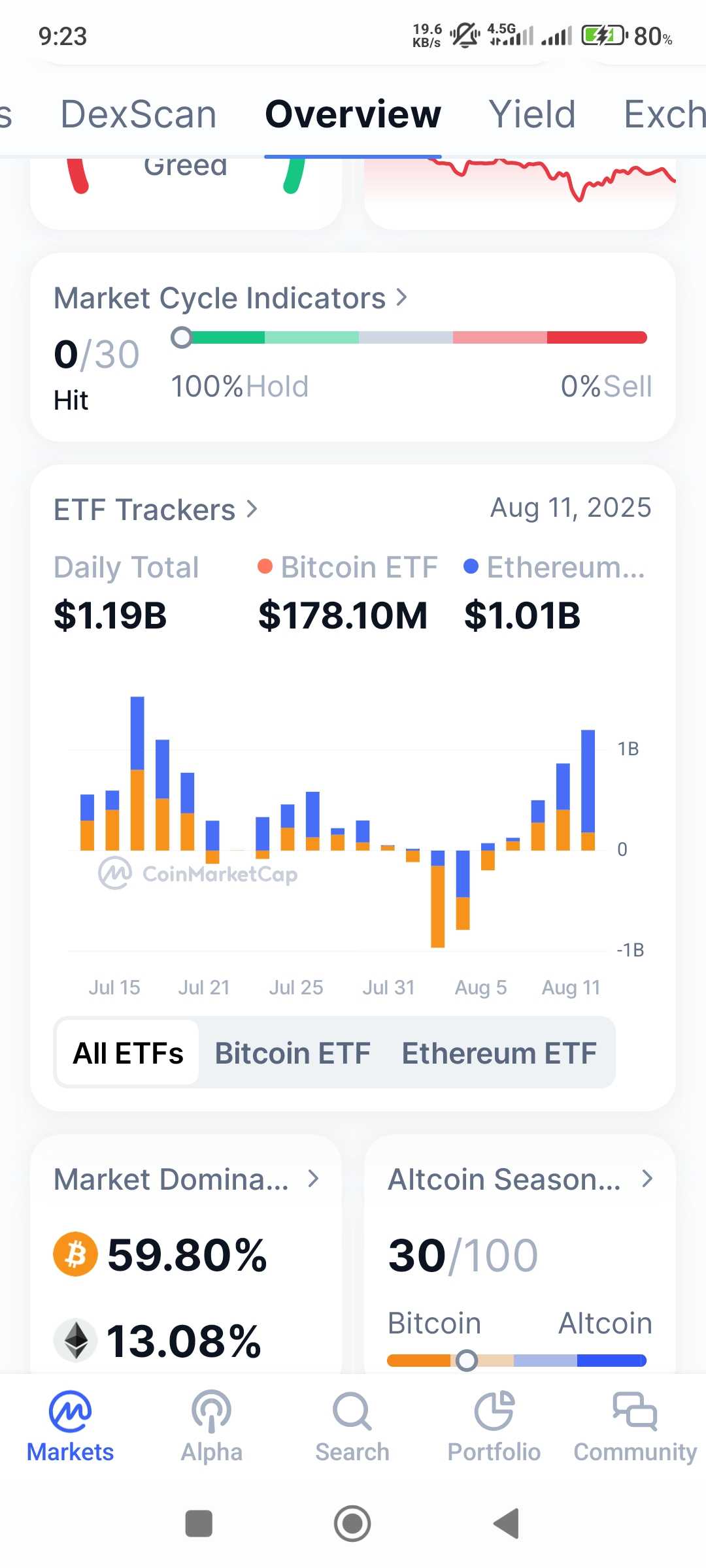The image size is (706, 1568).
Task: Tap the Bitcoin logo in Market Dominance
Action: [x=75, y=1254]
